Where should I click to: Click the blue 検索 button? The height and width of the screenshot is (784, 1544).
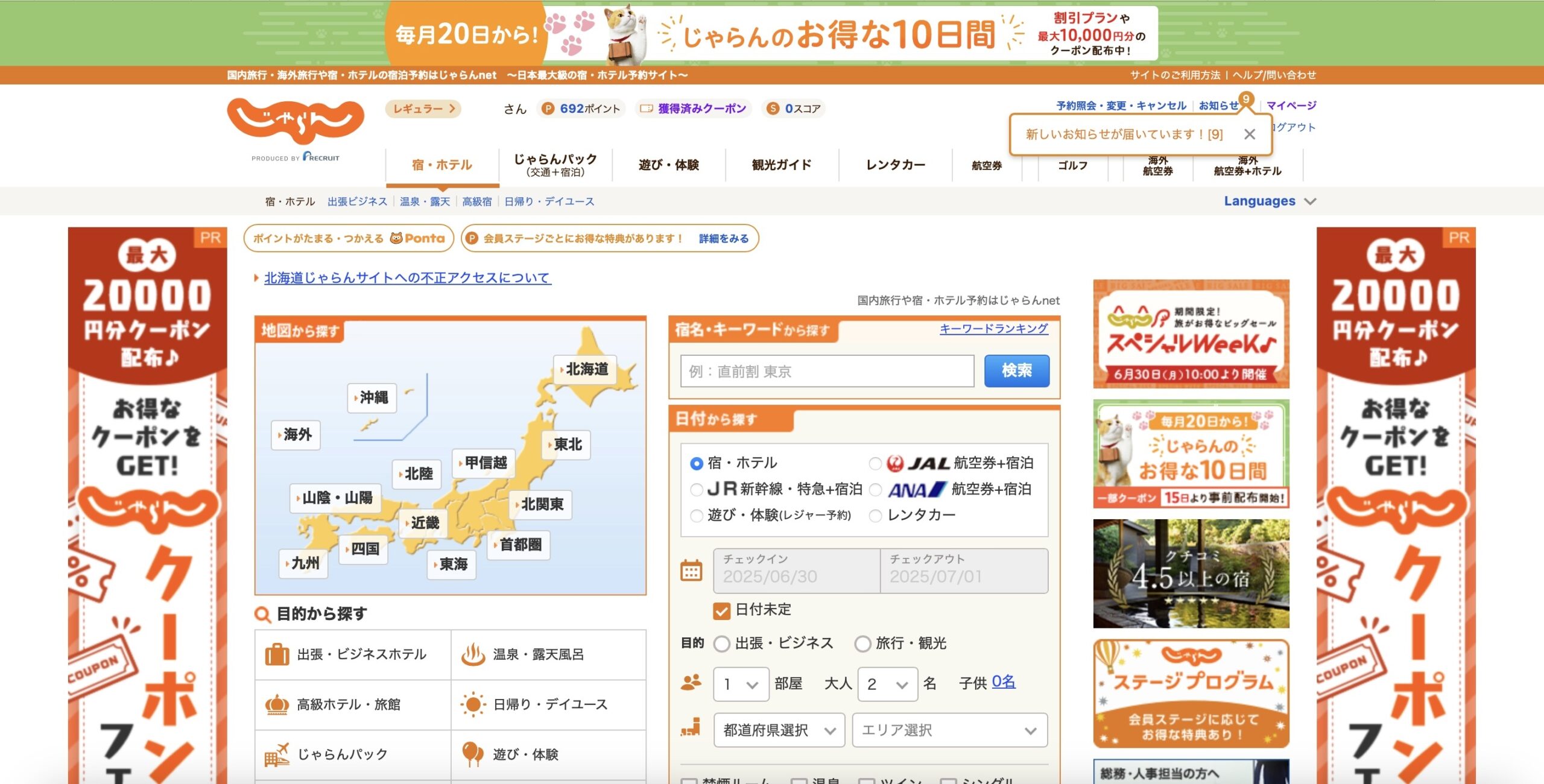1016,370
